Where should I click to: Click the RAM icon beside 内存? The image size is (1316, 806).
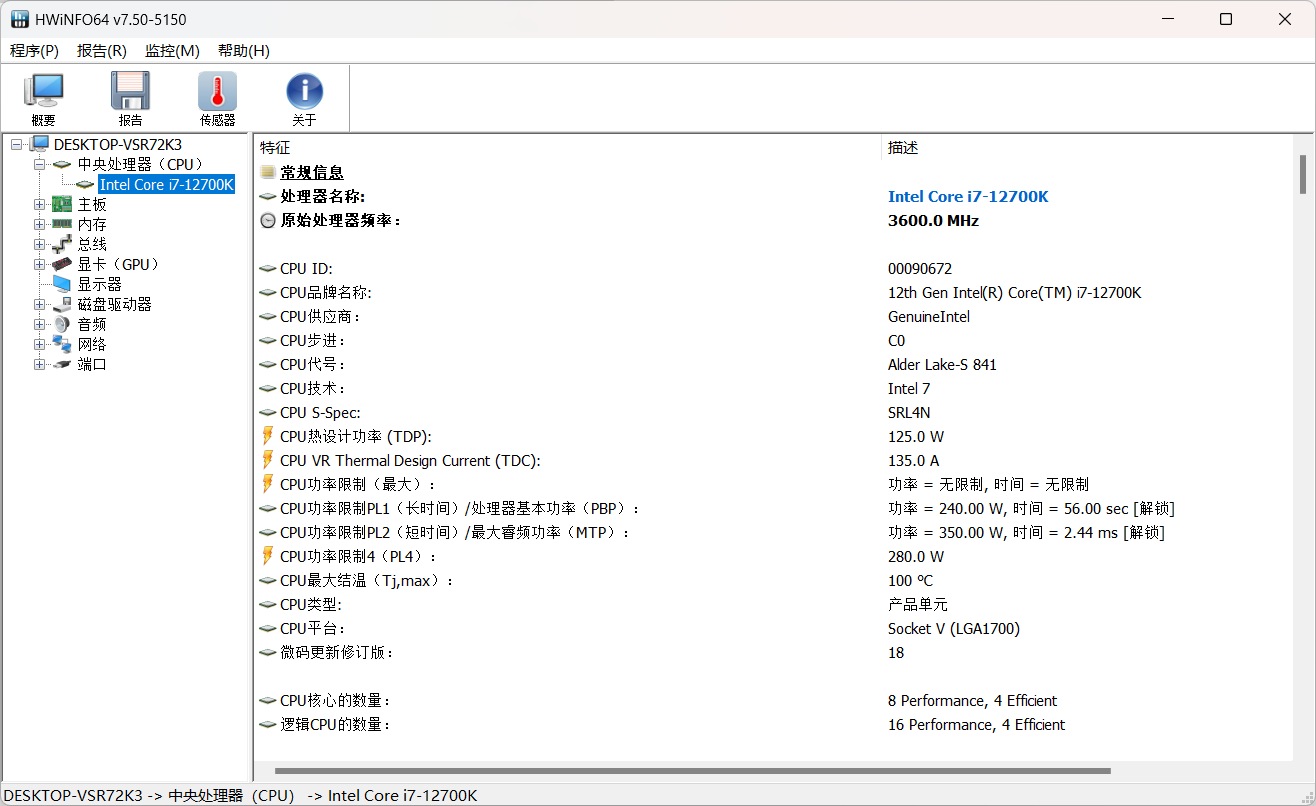coord(62,224)
